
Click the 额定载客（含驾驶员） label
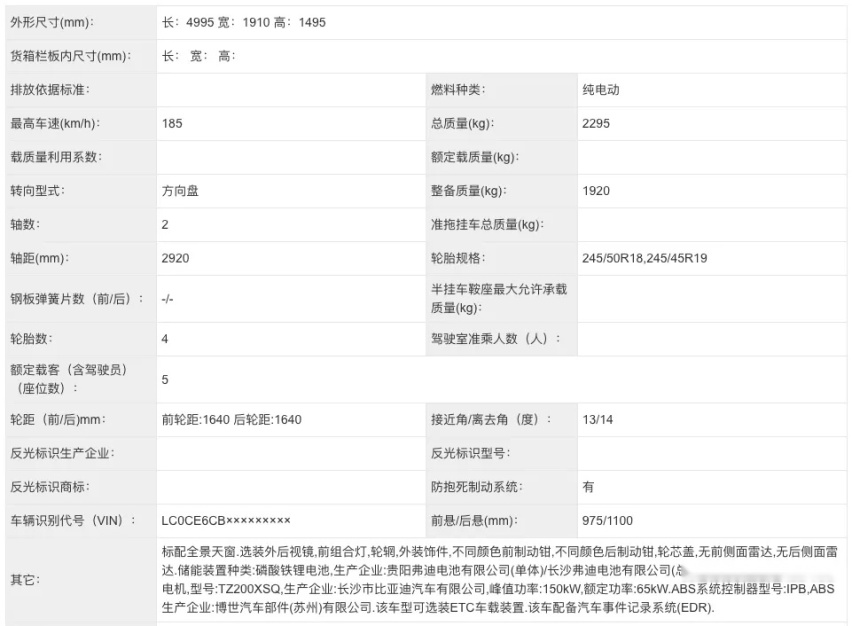point(68,380)
